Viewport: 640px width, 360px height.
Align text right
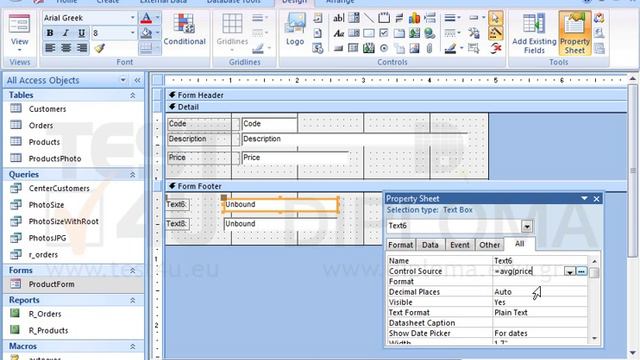(x=82, y=48)
